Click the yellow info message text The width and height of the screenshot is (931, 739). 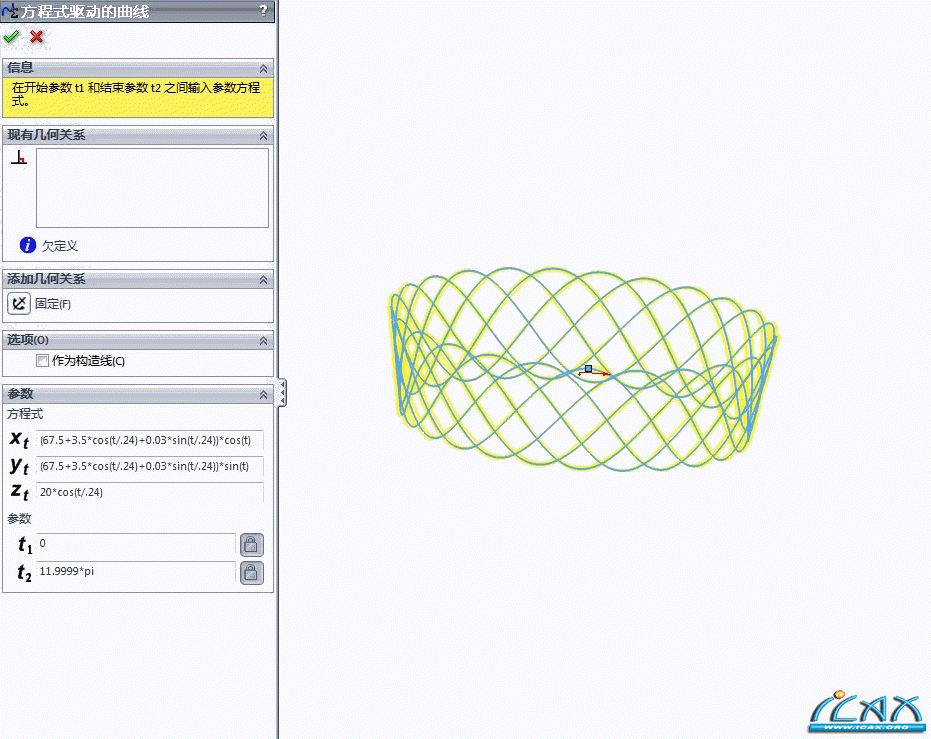(136, 94)
